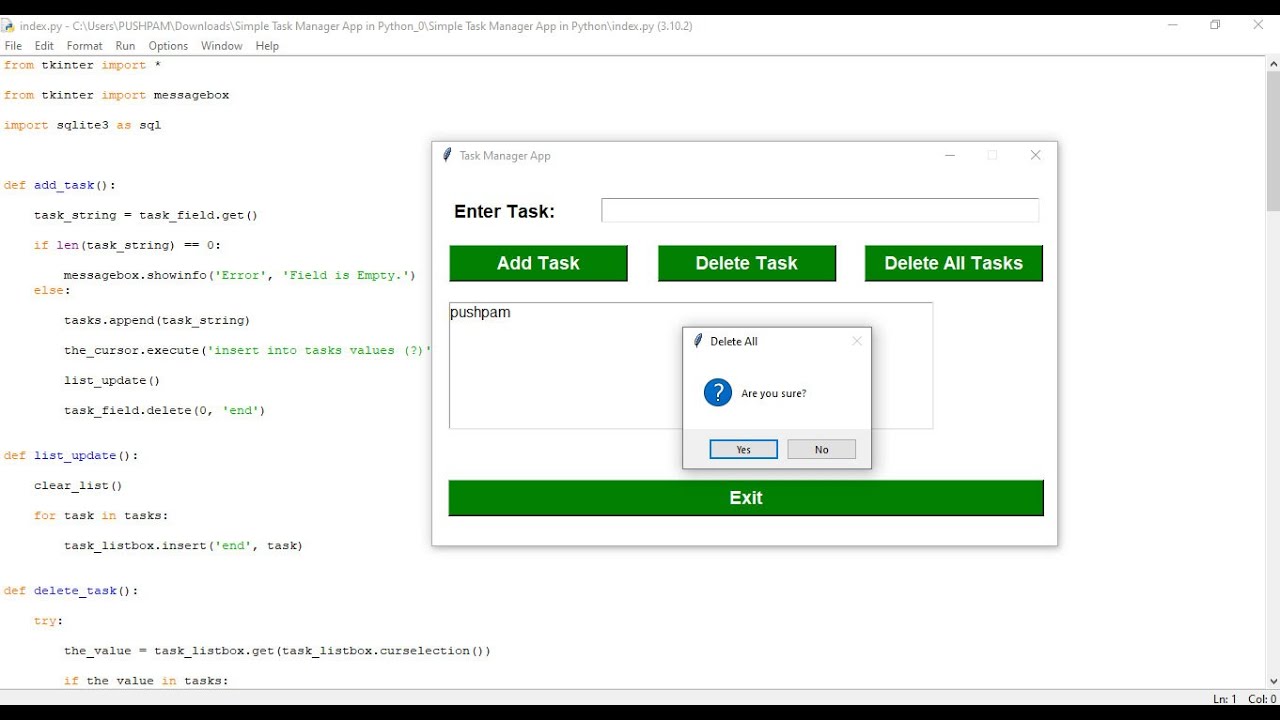1280x720 pixels.
Task: Click the 'import sqlite3 as sql' line
Action: point(82,125)
